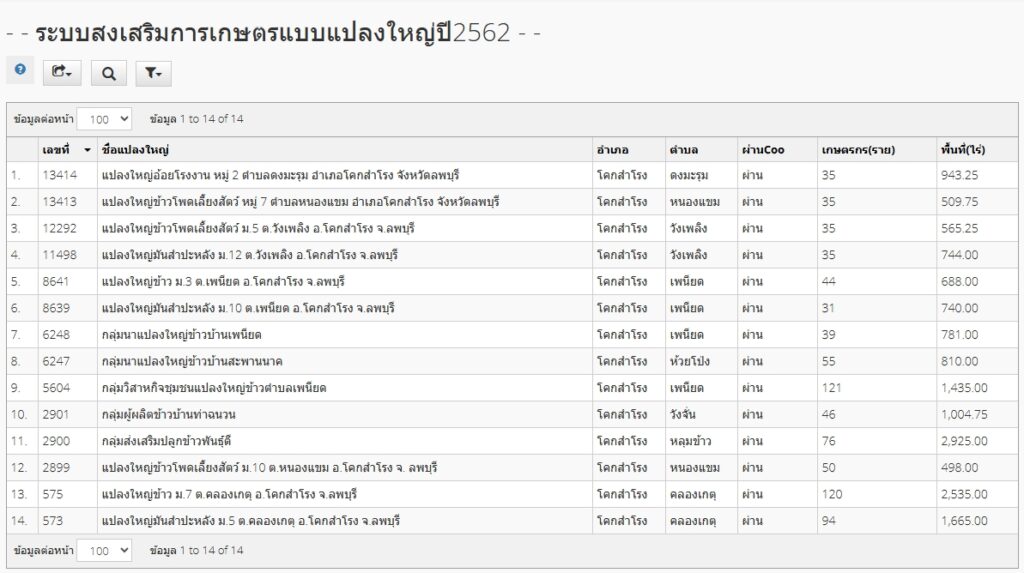
Task: Click the 2,925.00 area cell
Action: tap(964, 440)
